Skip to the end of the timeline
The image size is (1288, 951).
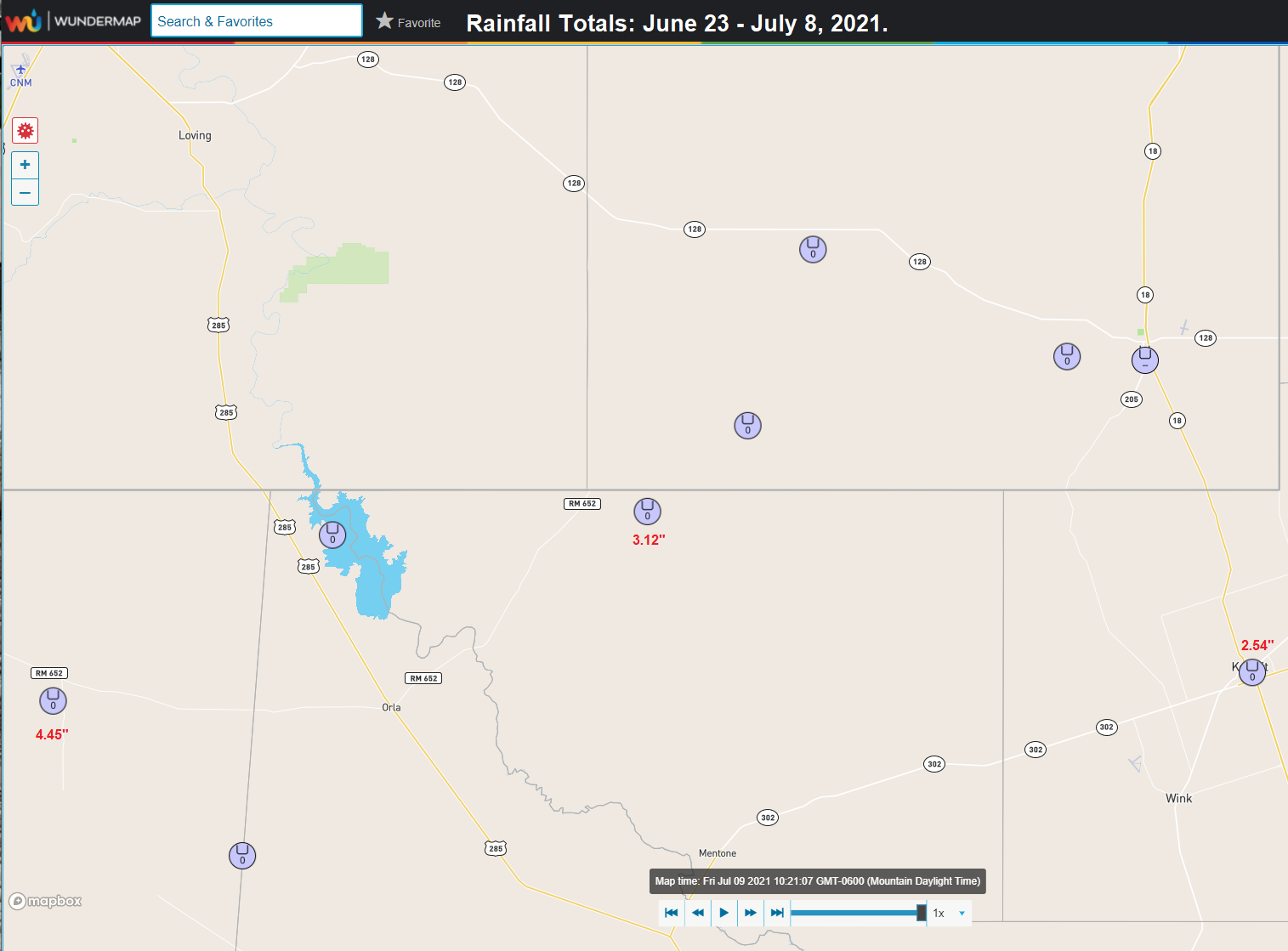[x=776, y=912]
